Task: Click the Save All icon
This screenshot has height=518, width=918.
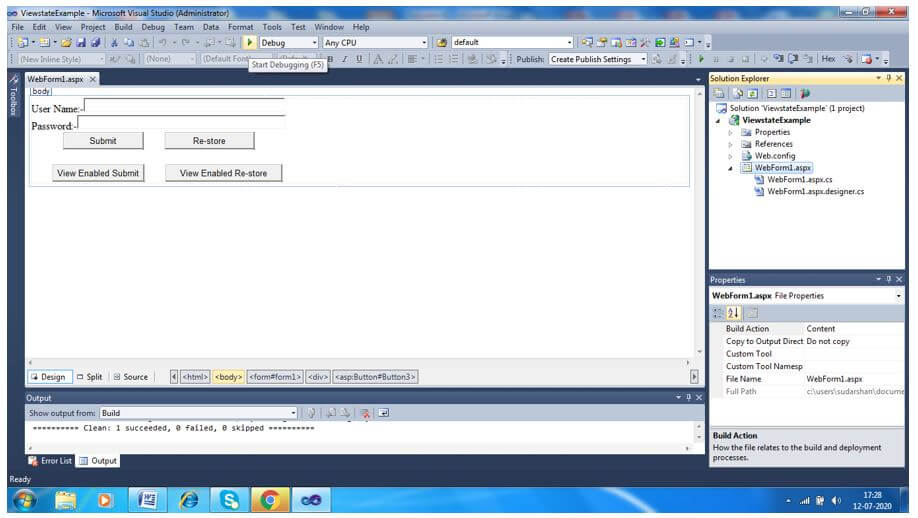Action: [95, 42]
